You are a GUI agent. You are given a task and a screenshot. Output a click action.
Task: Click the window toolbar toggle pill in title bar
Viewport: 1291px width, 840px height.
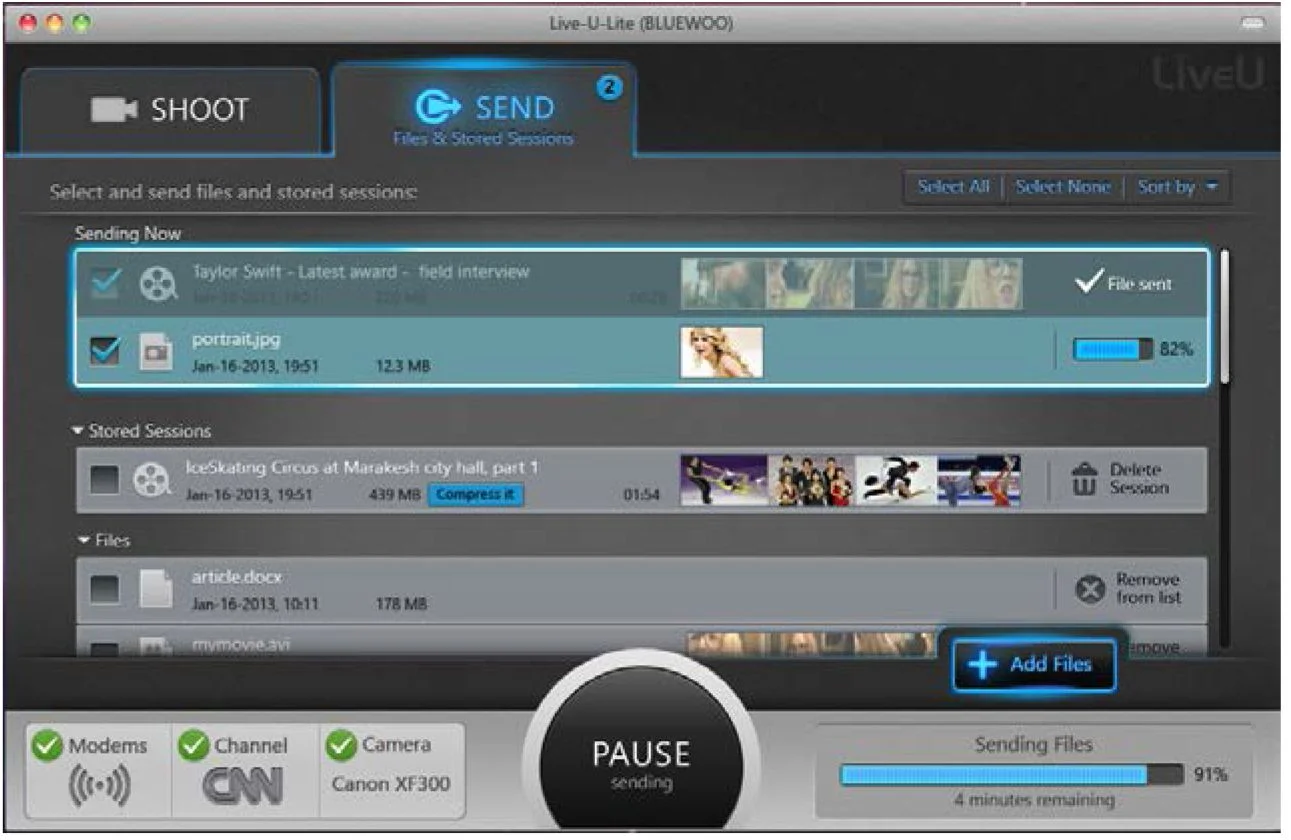(x=1252, y=22)
